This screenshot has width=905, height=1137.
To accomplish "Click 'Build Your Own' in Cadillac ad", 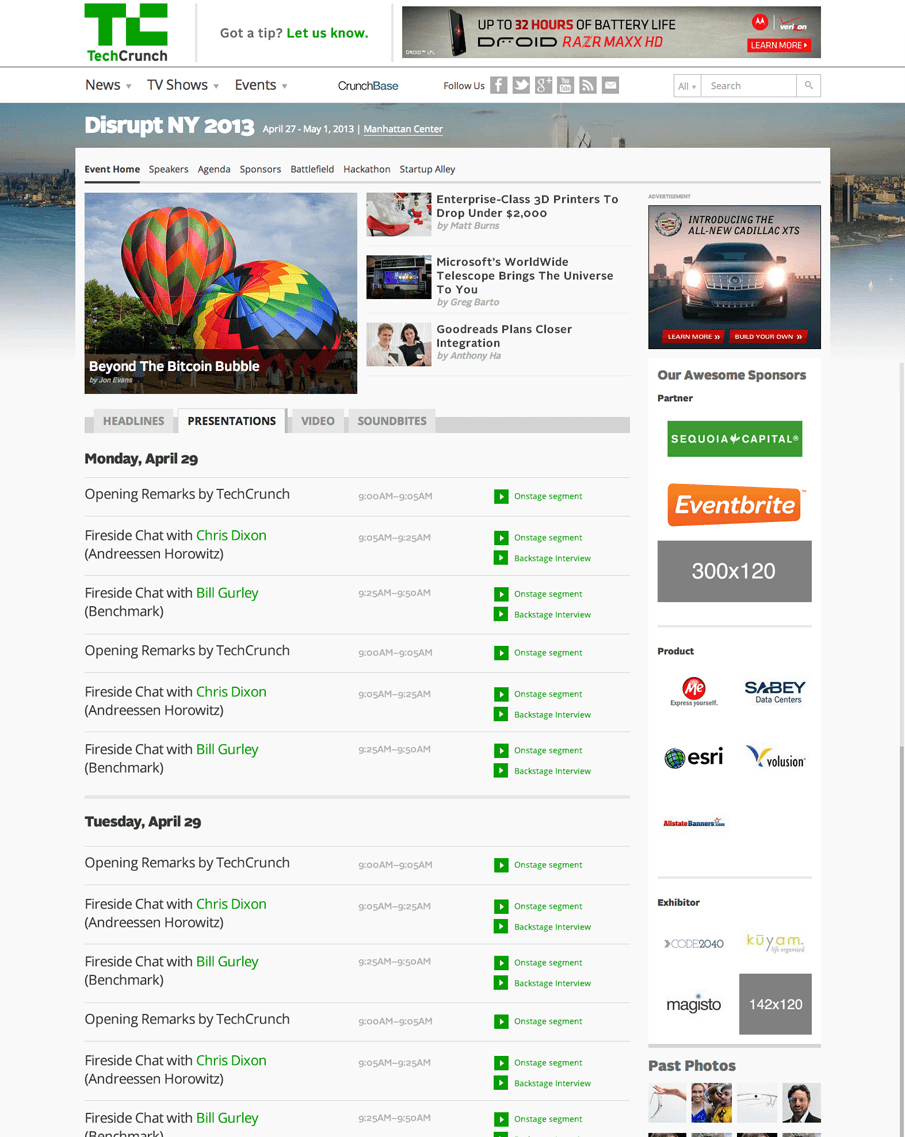I will pyautogui.click(x=768, y=336).
